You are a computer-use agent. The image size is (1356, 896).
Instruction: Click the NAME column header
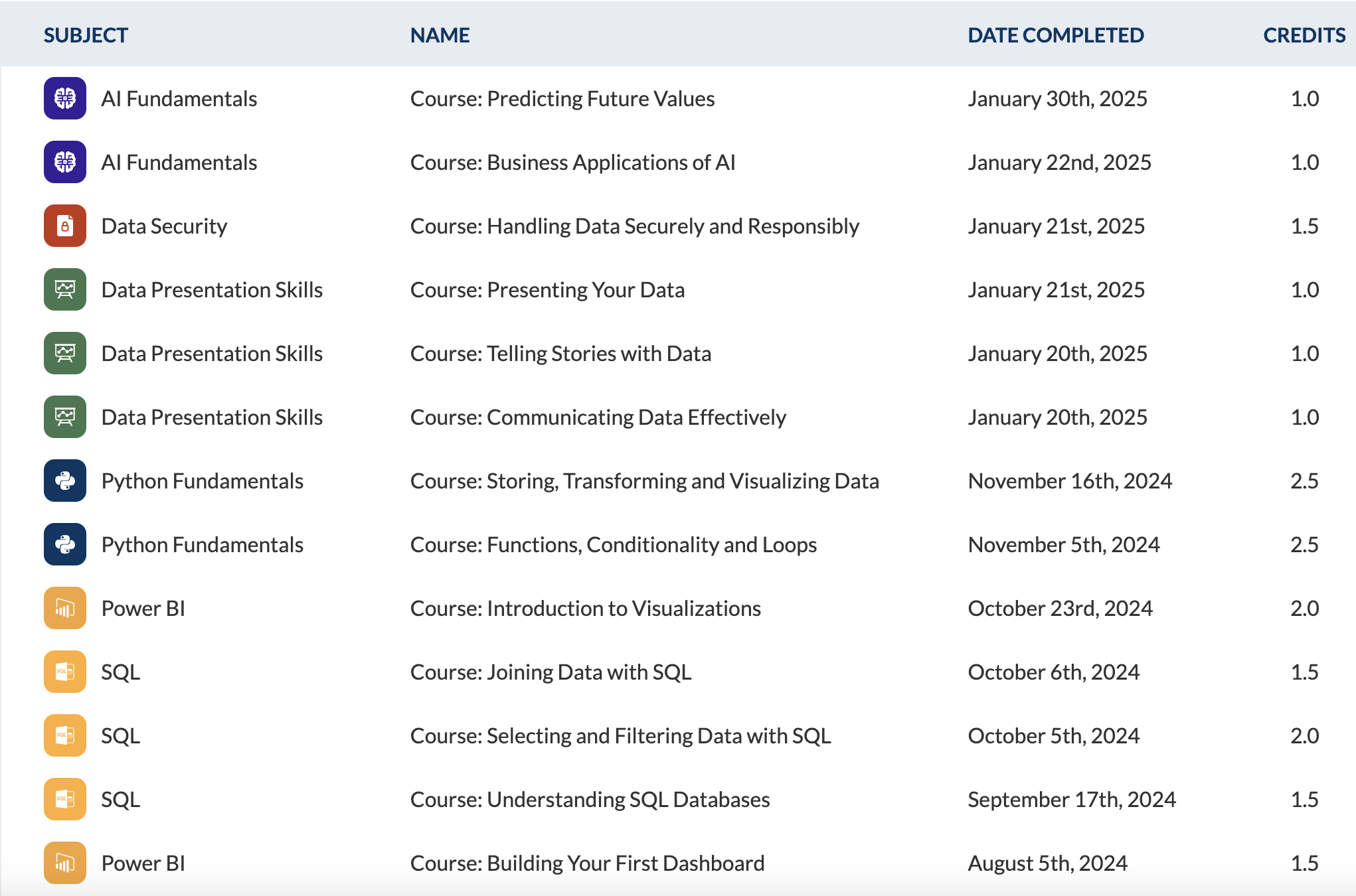coord(440,35)
